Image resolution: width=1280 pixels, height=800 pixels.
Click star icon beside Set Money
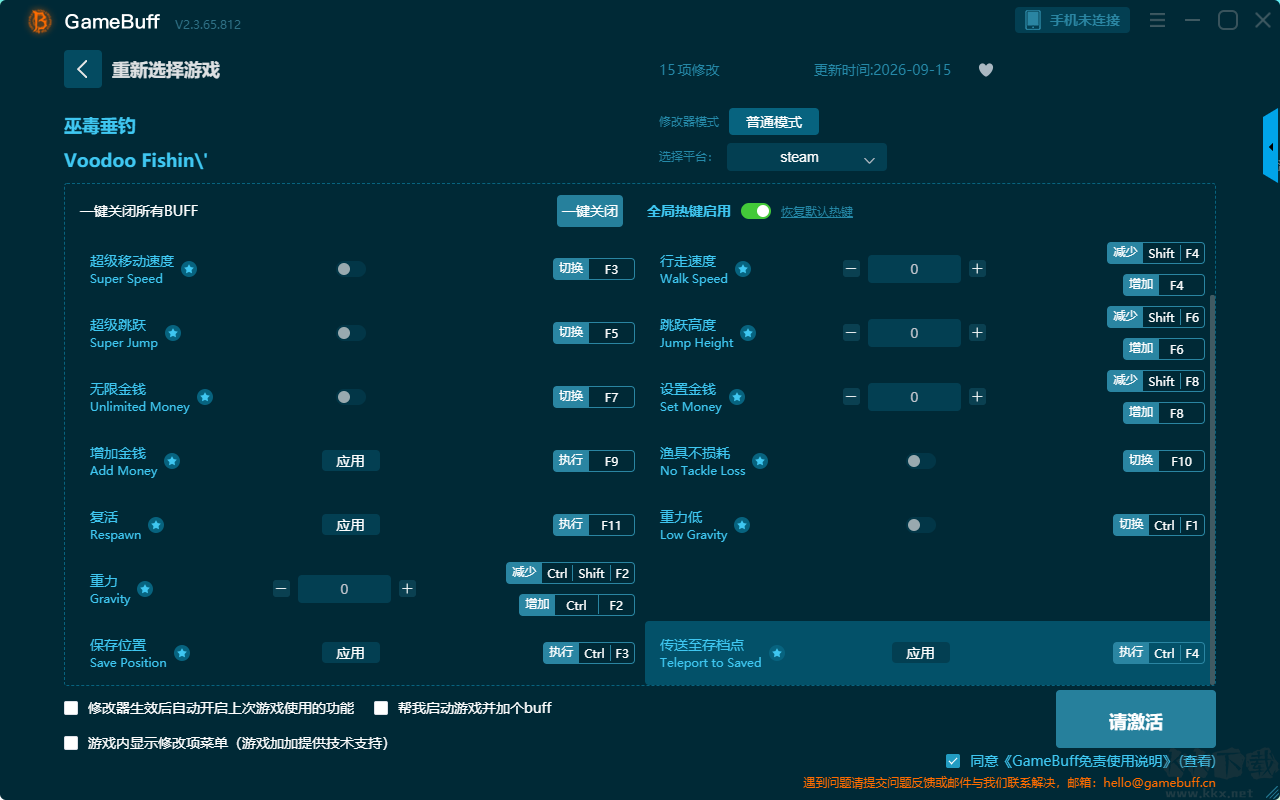click(737, 397)
